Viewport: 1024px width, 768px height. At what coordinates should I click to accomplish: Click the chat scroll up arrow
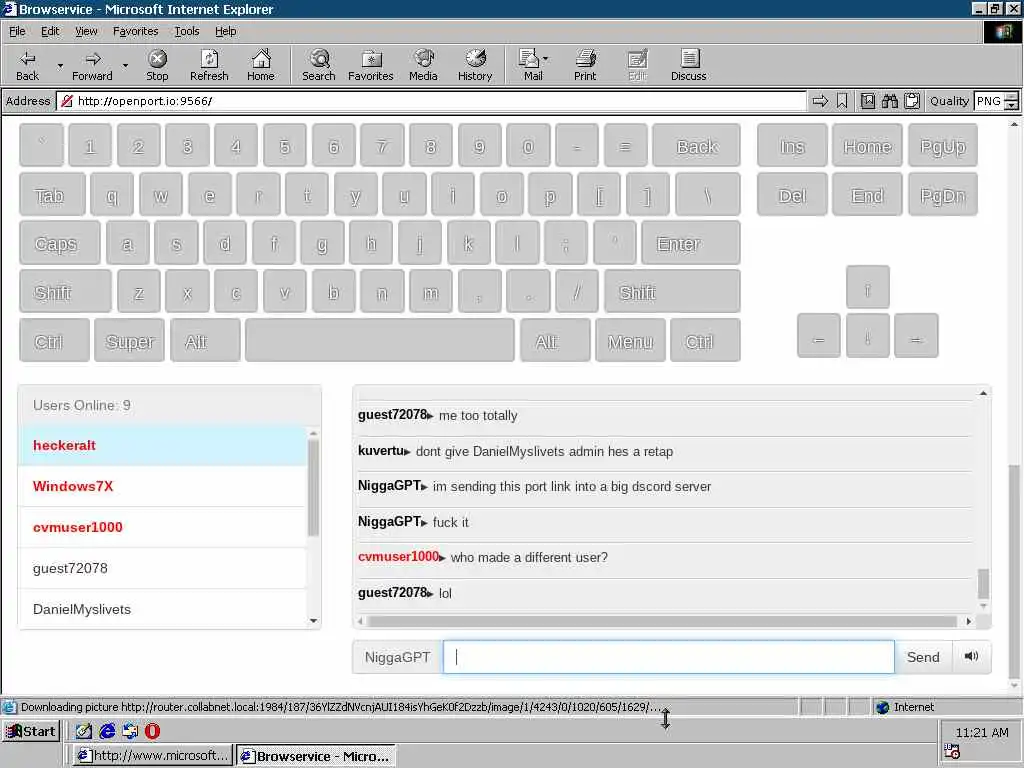pos(983,393)
